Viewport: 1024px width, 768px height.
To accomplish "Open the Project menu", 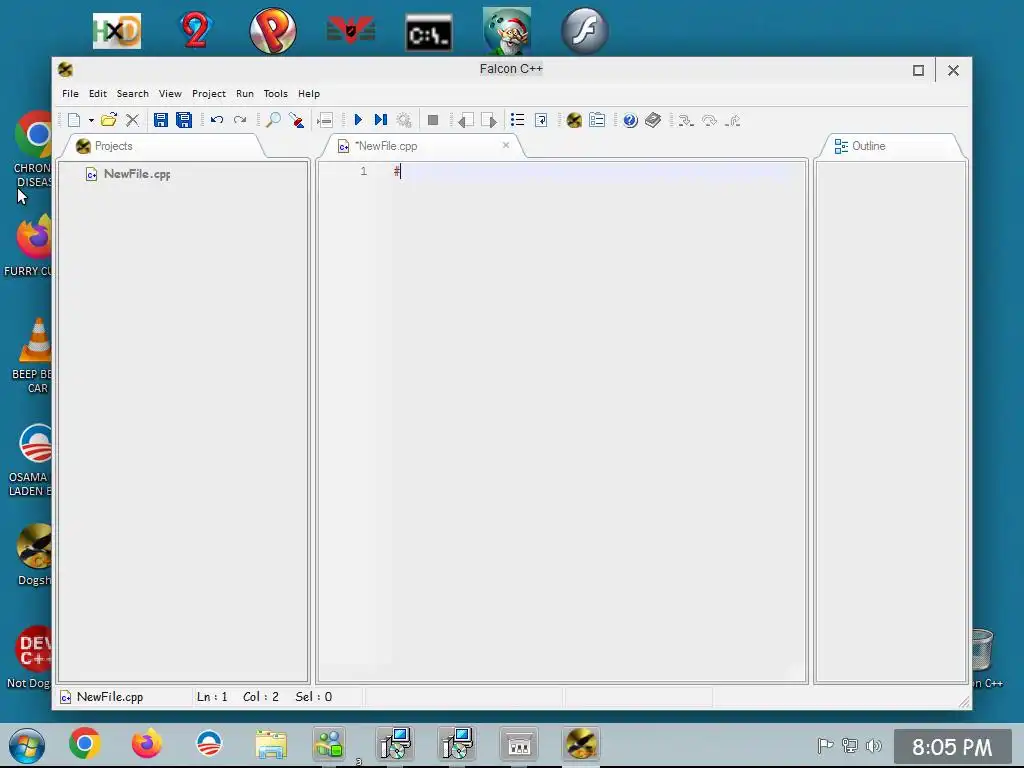I will pos(209,93).
